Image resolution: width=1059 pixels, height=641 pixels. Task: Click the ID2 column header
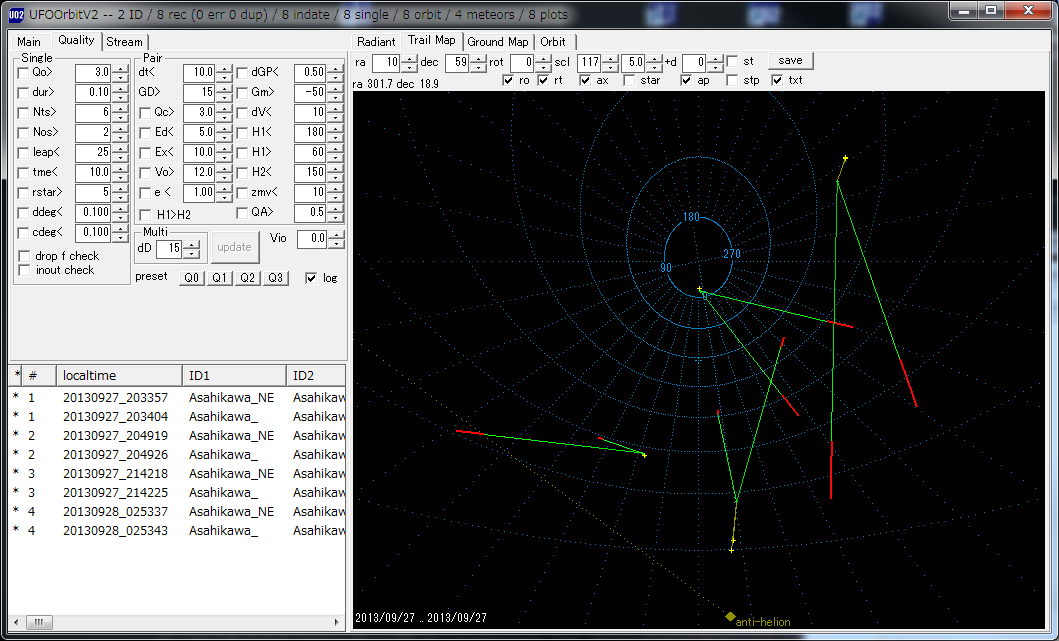click(x=315, y=376)
